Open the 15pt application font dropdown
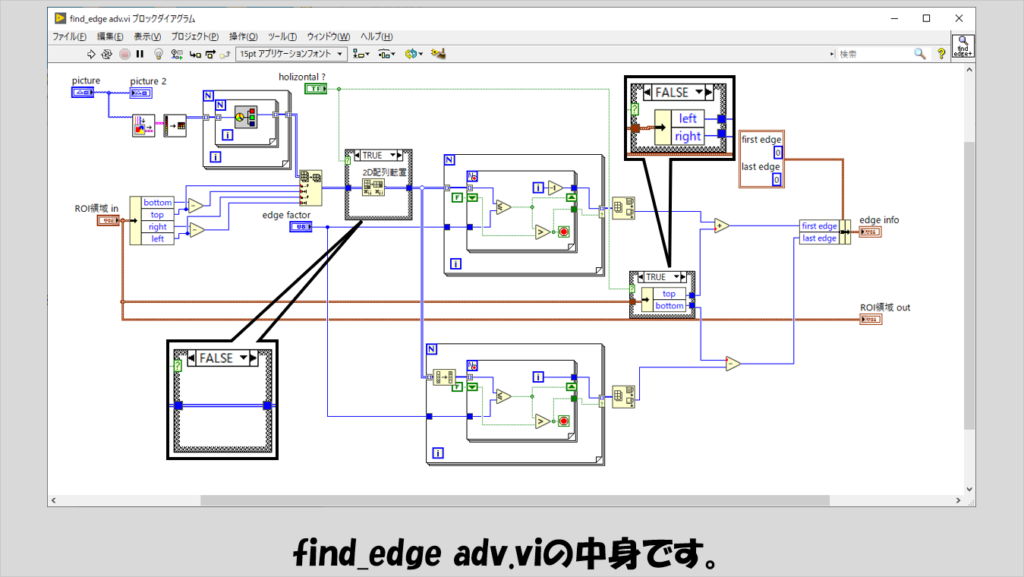 tap(292, 54)
